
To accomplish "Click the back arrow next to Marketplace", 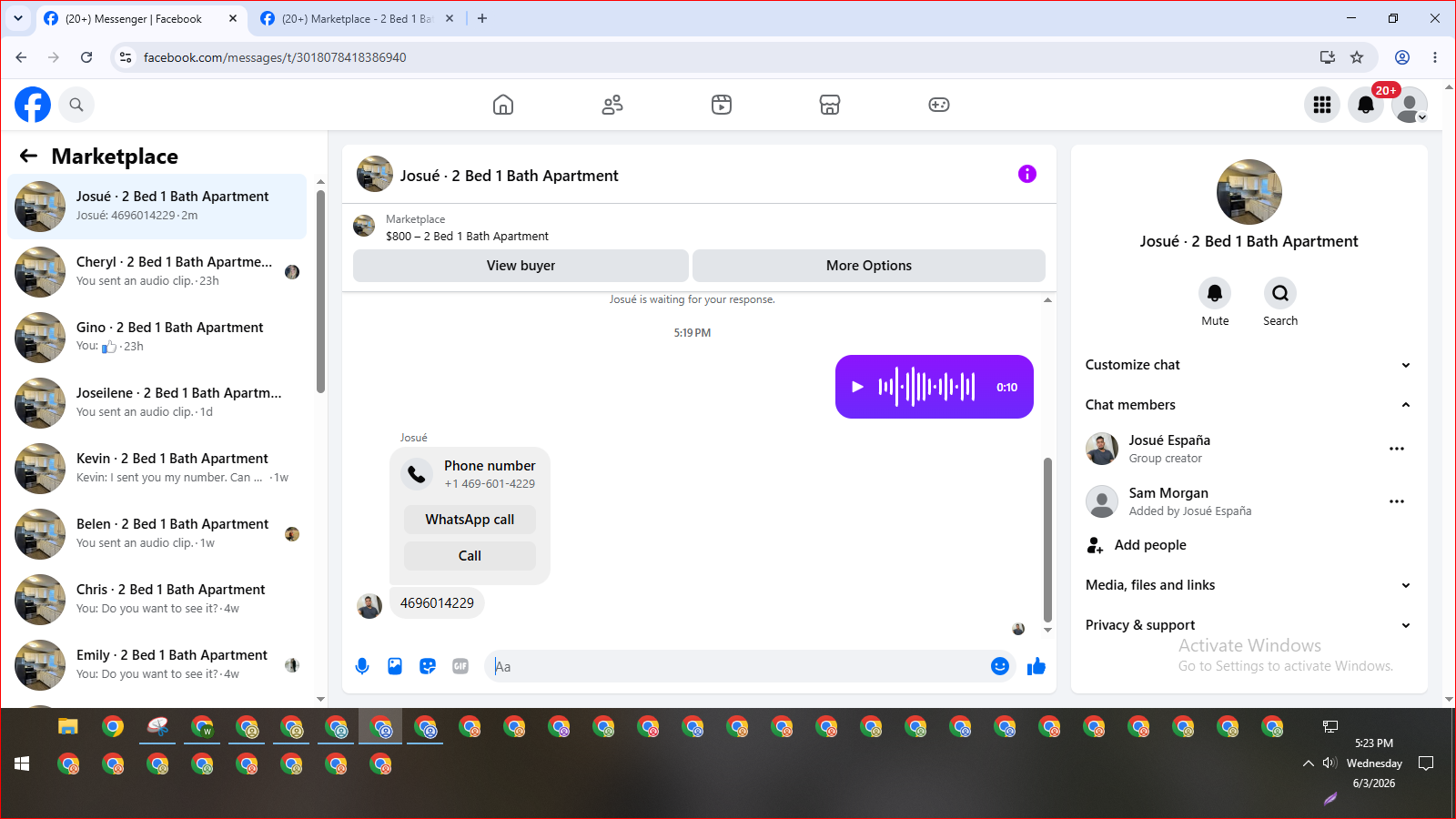I will tap(29, 156).
